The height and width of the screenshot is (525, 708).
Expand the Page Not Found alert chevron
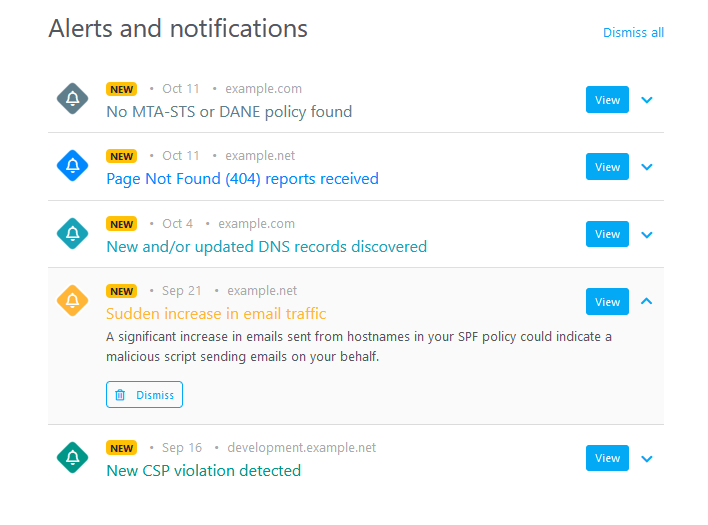click(x=647, y=167)
